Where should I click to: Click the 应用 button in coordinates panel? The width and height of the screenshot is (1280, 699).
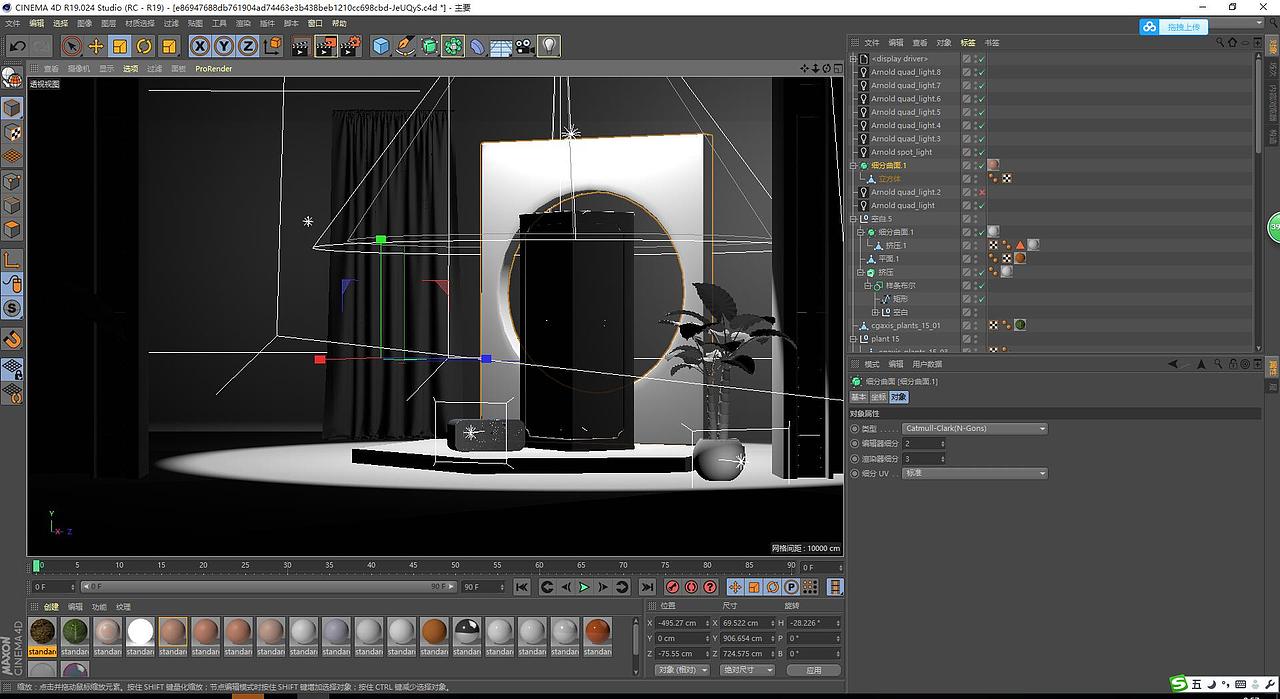click(x=814, y=669)
